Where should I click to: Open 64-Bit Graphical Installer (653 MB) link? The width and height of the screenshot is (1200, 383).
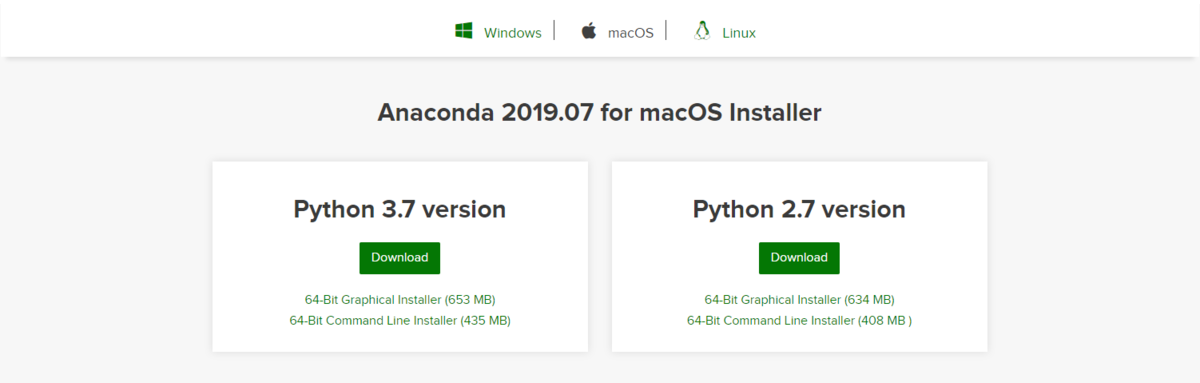(x=400, y=299)
